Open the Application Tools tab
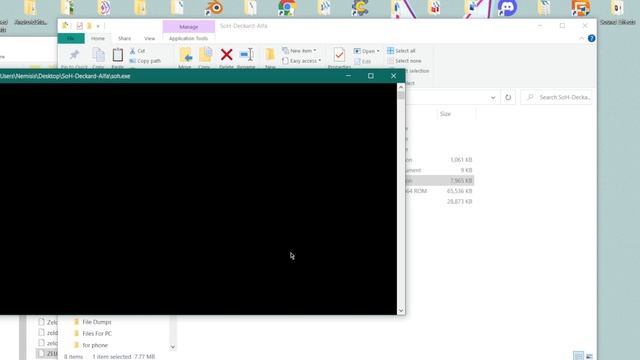Screen dimensions: 640x360 coord(189,38)
